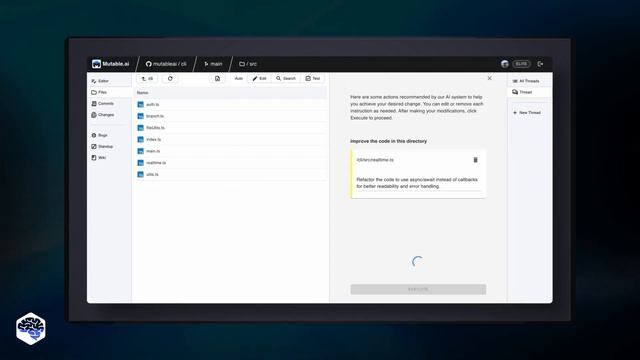Image resolution: width=640 pixels, height=360 pixels.
Task: Click the ELITE plan badge
Action: 521,64
